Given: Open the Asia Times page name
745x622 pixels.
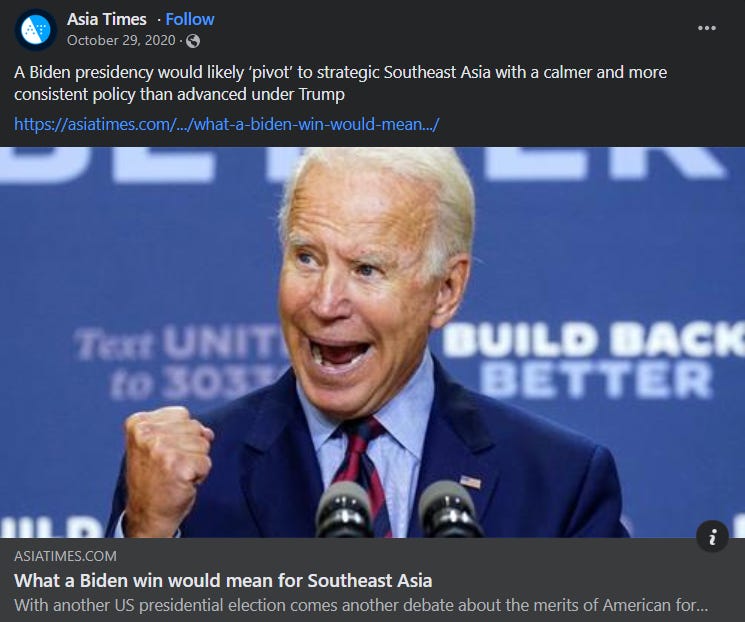Looking at the screenshot, I should (107, 19).
